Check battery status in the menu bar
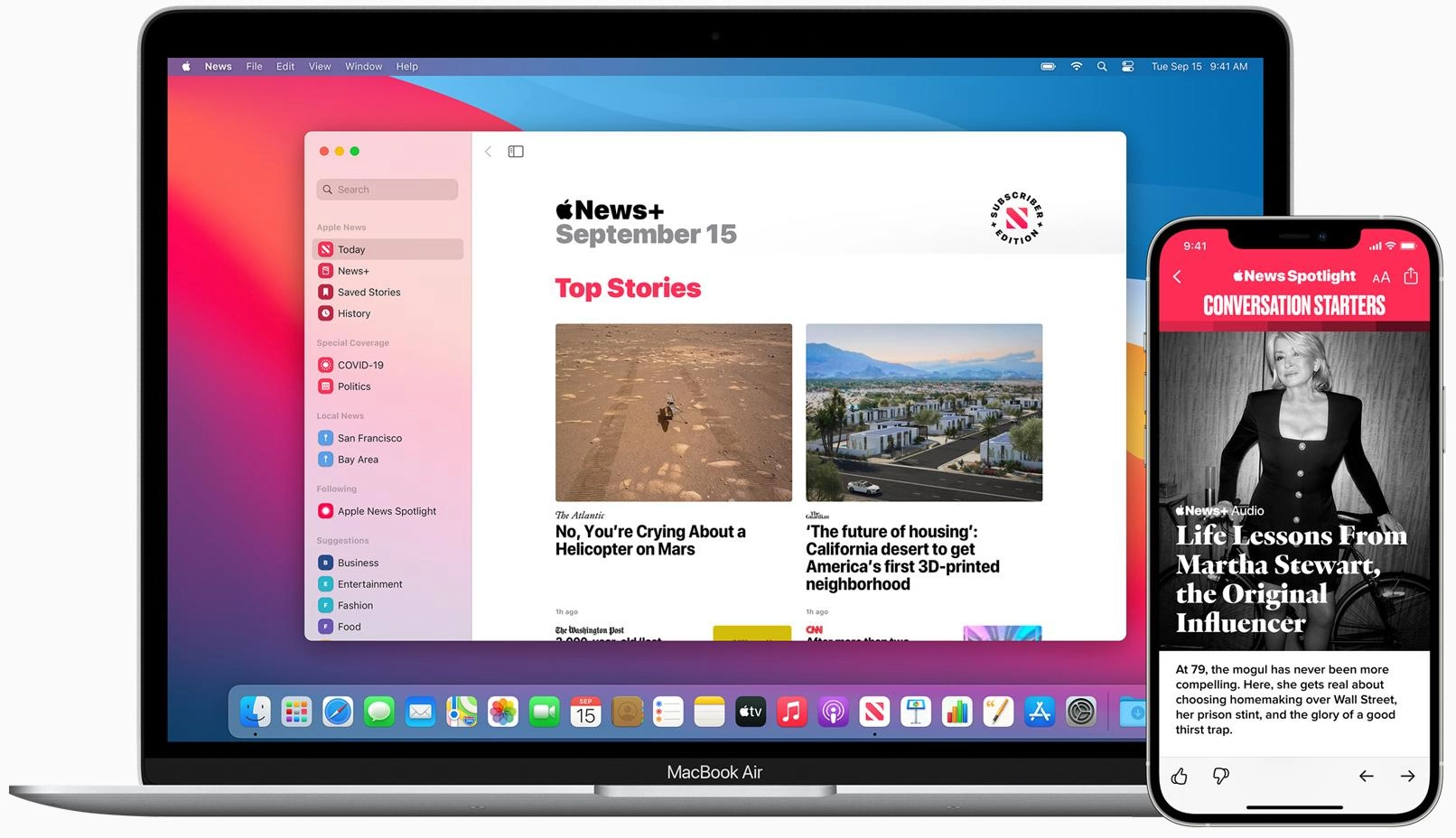Viewport: 1456px width, 838px height. coord(1048,67)
